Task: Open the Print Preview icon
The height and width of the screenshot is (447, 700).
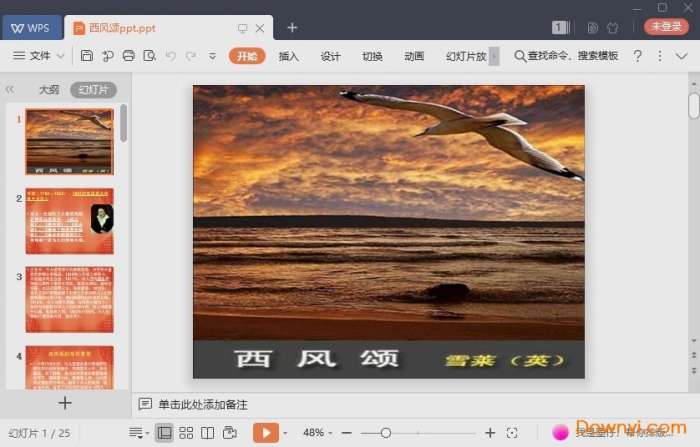Action: click(150, 56)
